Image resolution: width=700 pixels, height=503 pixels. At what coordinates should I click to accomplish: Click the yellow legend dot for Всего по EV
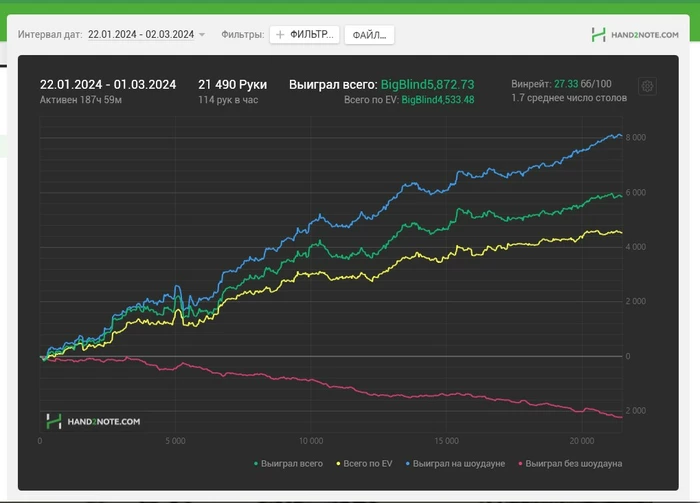point(338,464)
